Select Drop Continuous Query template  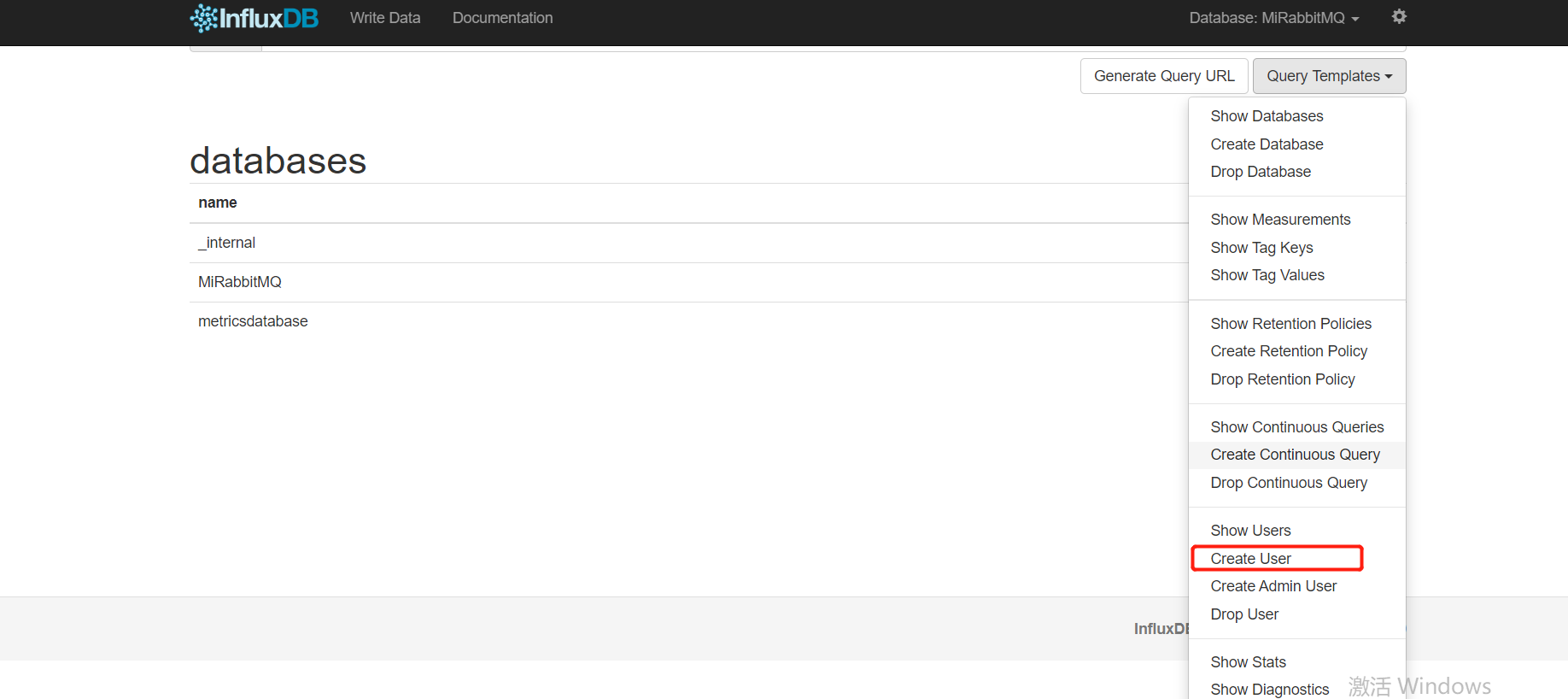click(1297, 483)
